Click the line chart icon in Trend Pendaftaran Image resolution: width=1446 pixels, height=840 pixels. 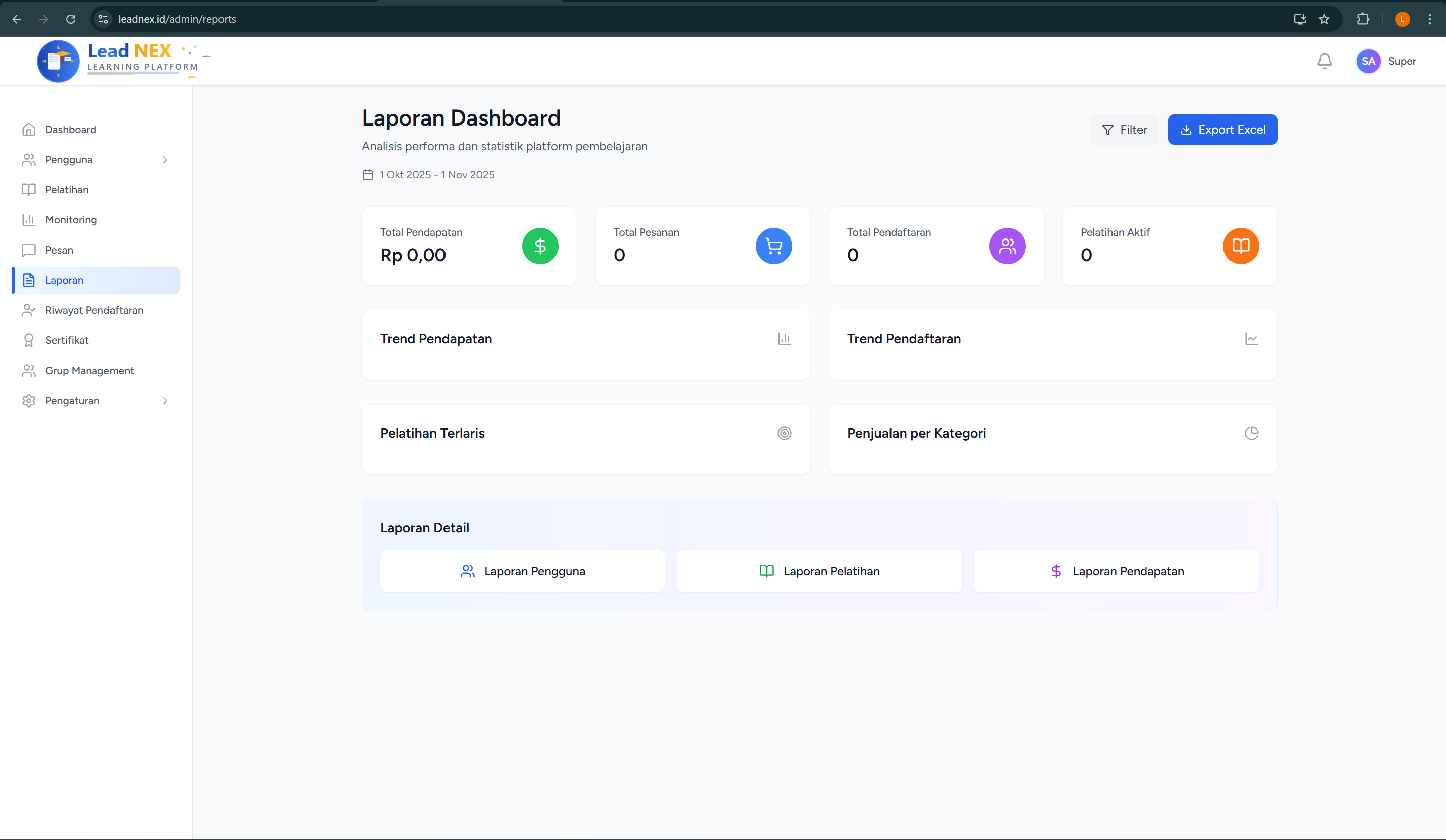(x=1251, y=339)
